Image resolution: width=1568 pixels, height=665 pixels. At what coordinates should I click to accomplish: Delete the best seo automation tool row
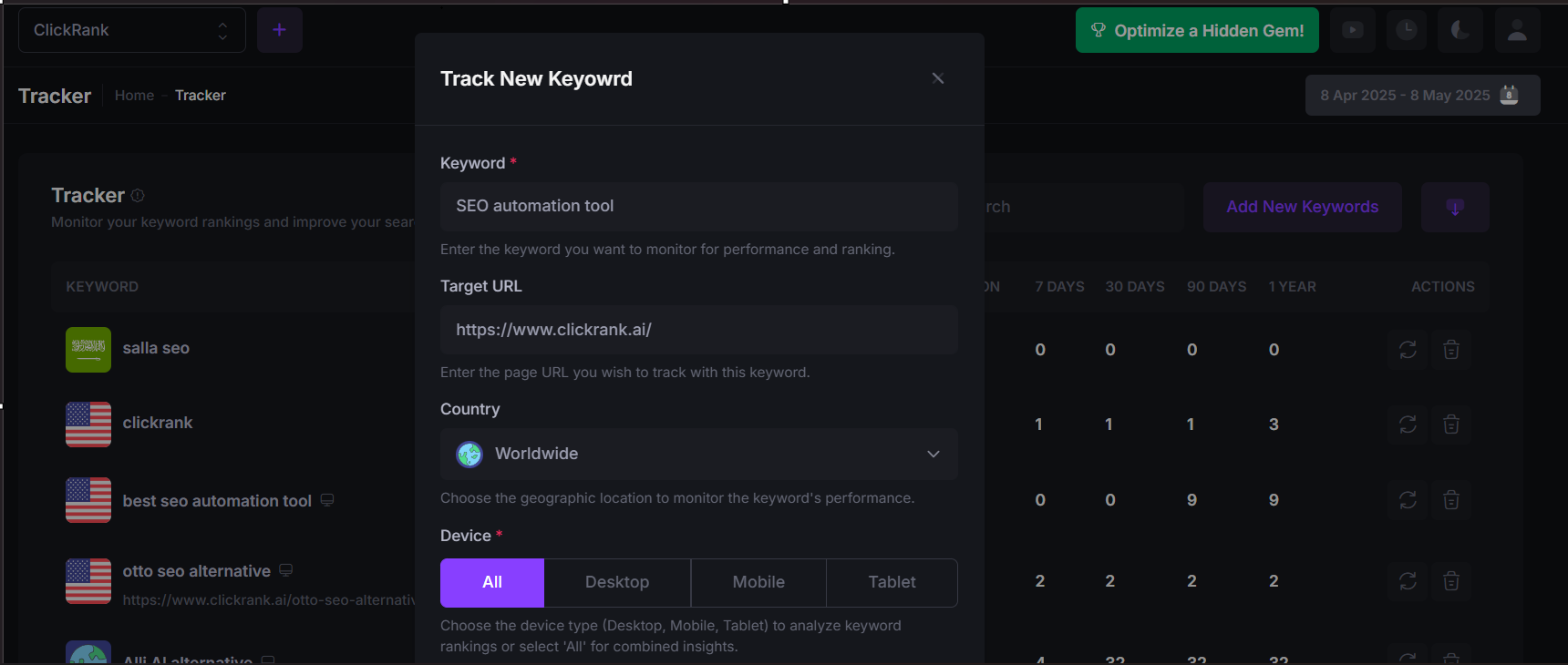pos(1451,500)
